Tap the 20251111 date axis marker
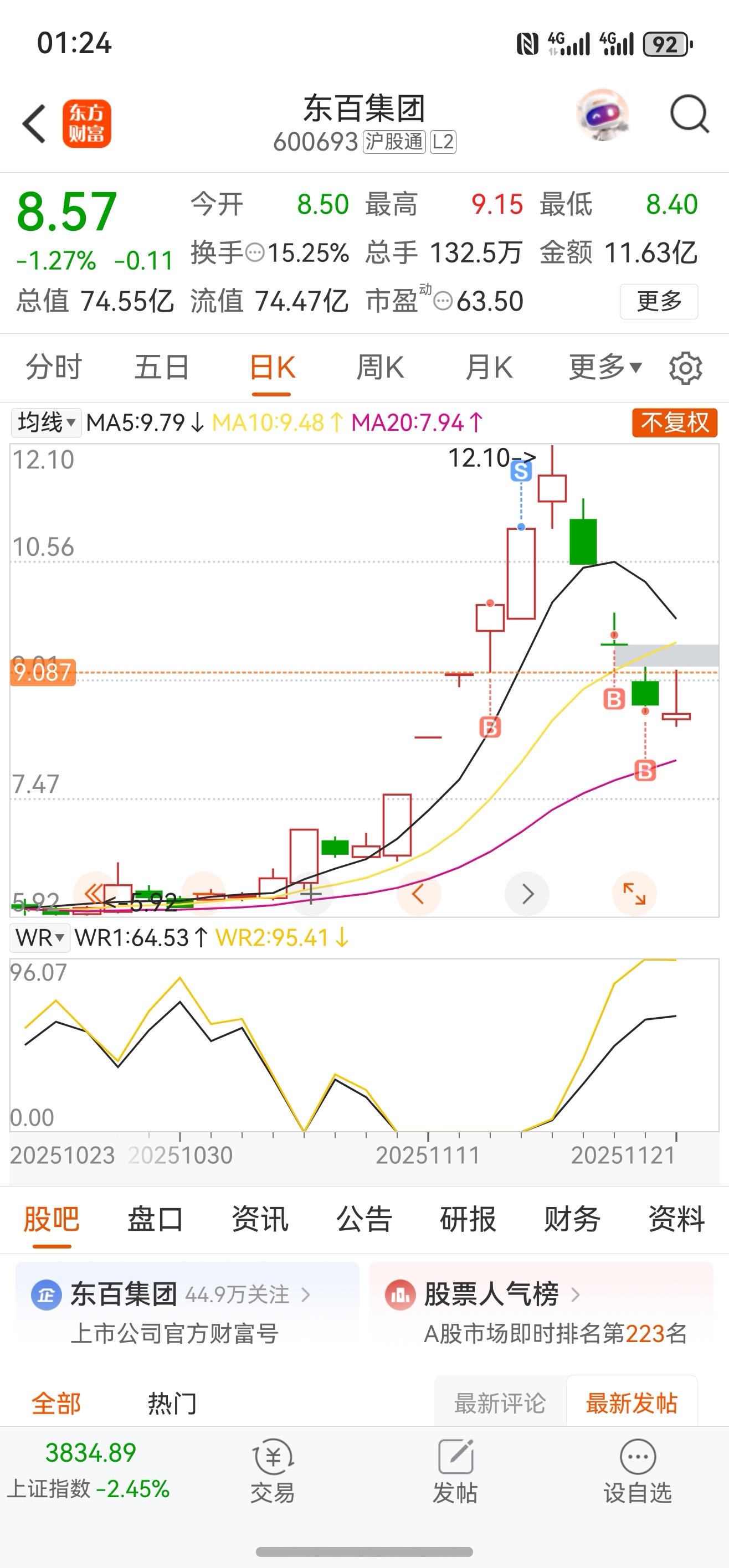The image size is (729, 1568). [x=428, y=1156]
